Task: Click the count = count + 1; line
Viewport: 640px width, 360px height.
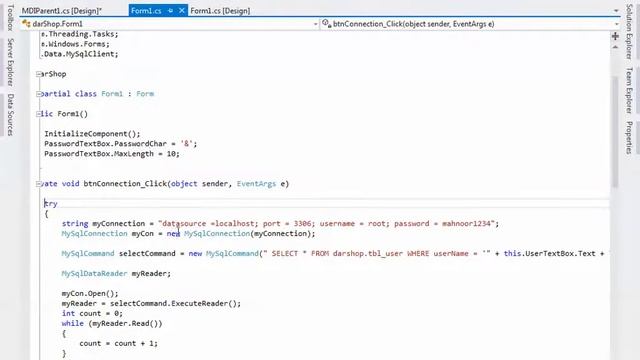Action: (x=118, y=344)
